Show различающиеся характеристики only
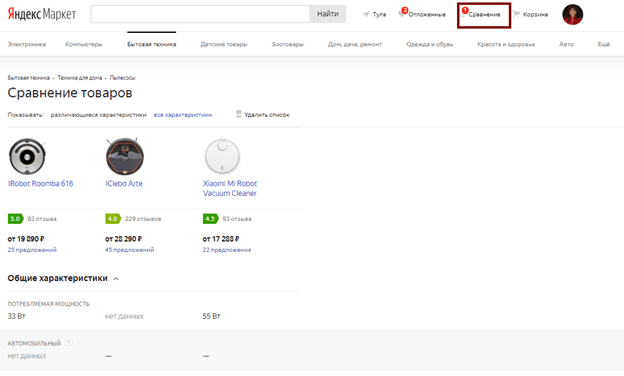The height and width of the screenshot is (376, 624). coord(99,115)
